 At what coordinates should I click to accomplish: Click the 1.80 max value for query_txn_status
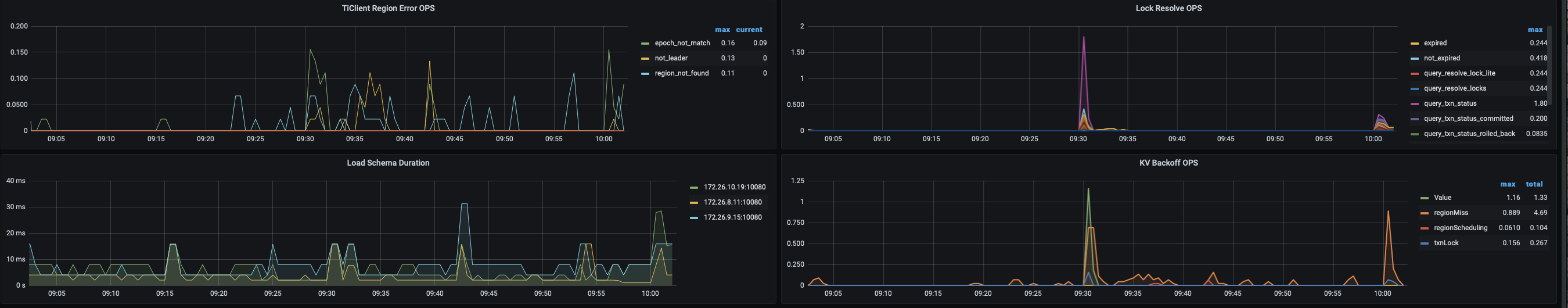(1540, 103)
